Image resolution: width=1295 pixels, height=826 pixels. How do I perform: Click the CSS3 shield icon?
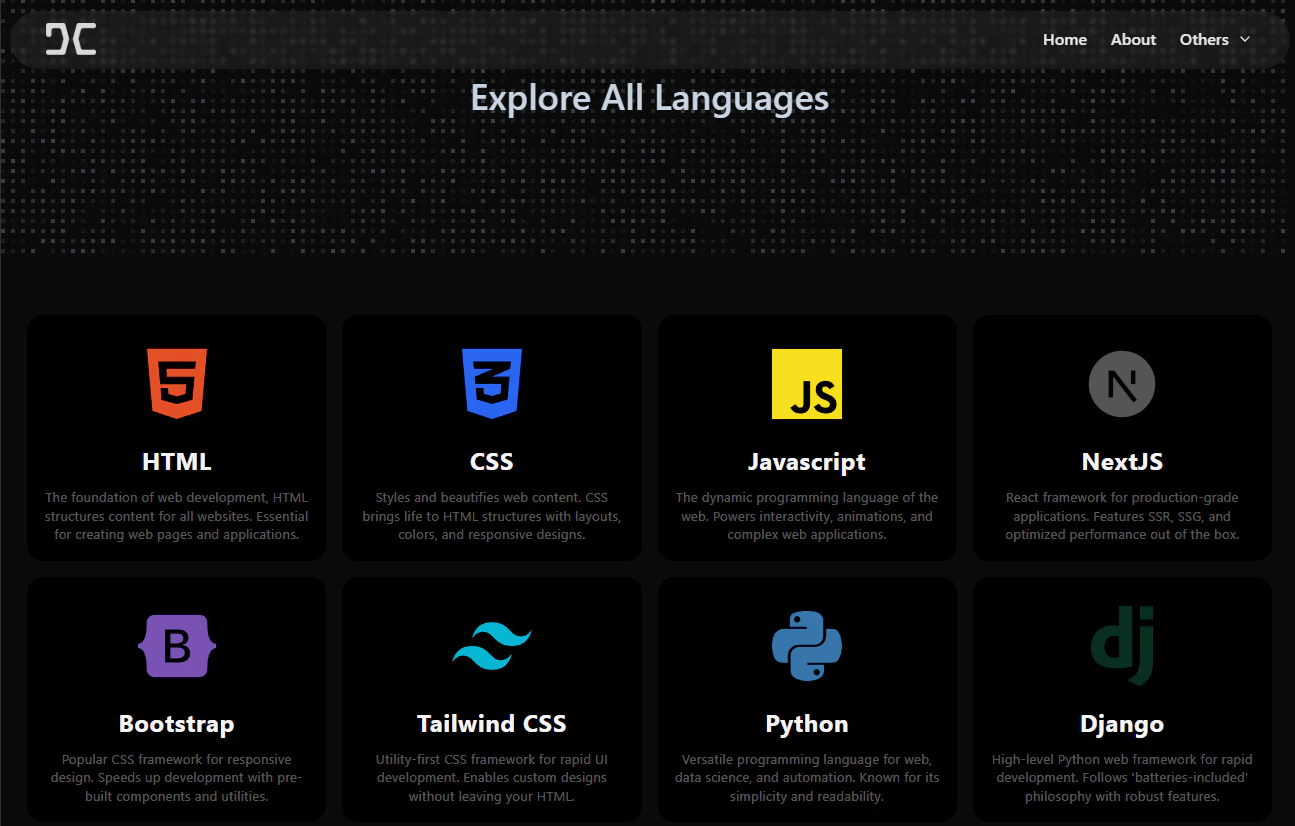pos(492,384)
